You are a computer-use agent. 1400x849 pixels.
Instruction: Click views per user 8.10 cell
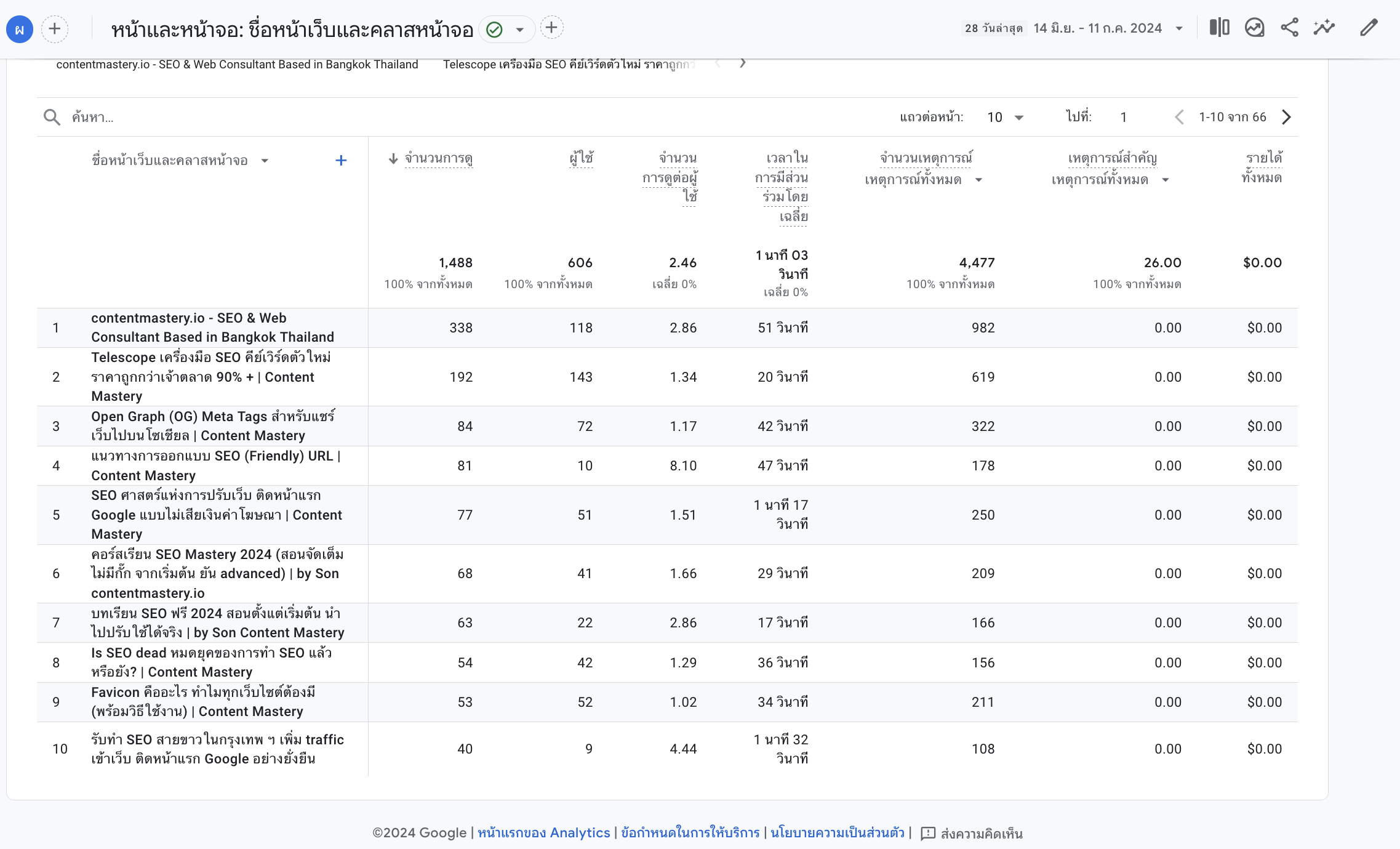click(683, 465)
